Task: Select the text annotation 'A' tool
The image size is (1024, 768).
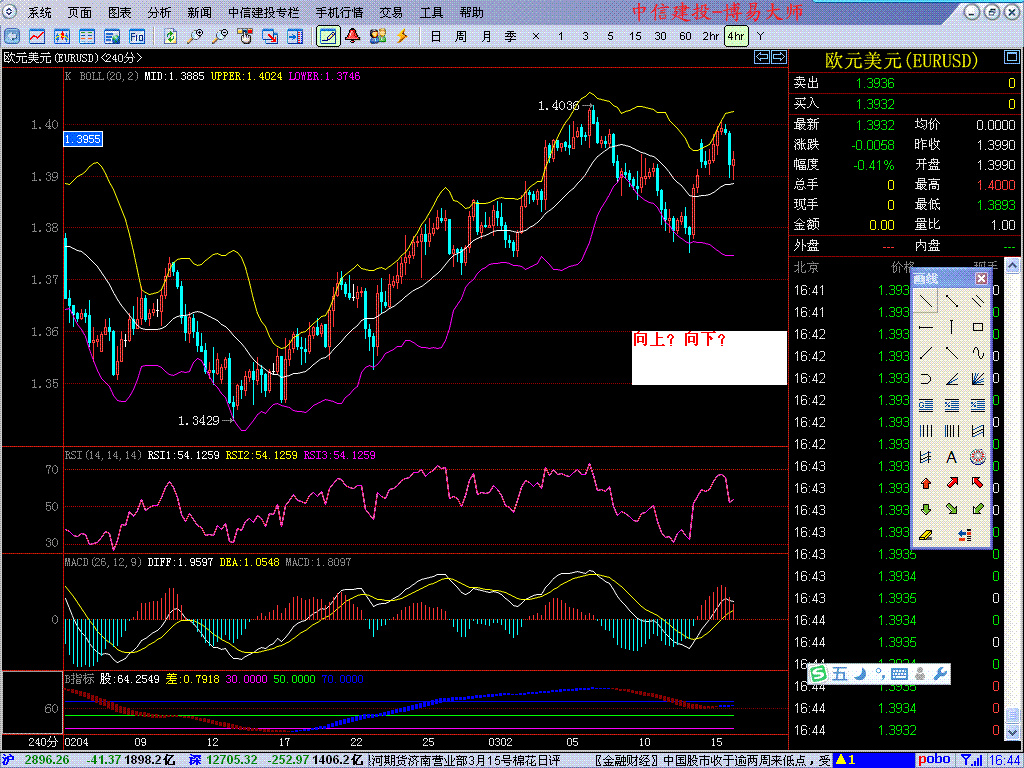Action: pyautogui.click(x=952, y=457)
